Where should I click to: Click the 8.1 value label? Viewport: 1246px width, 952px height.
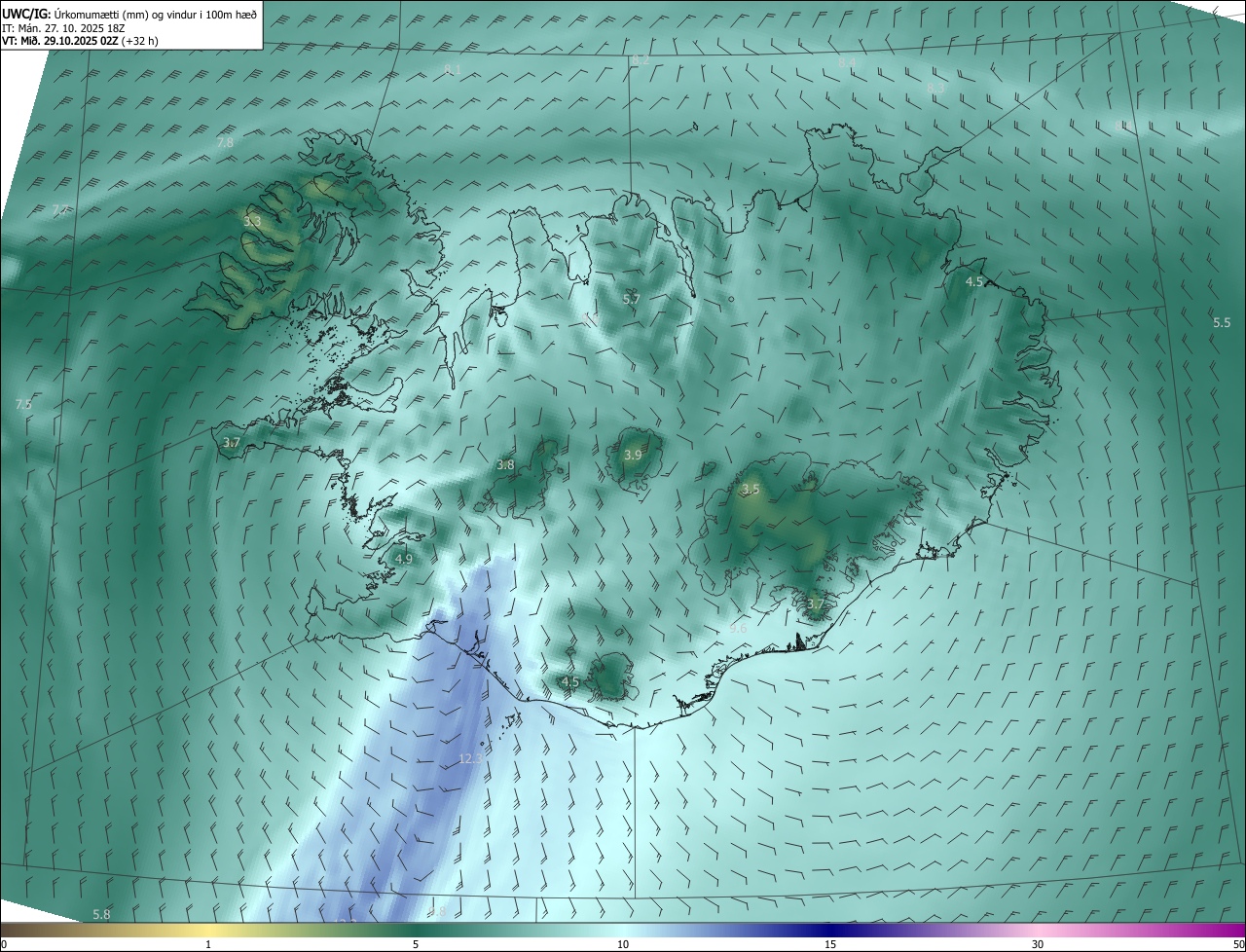tap(452, 69)
